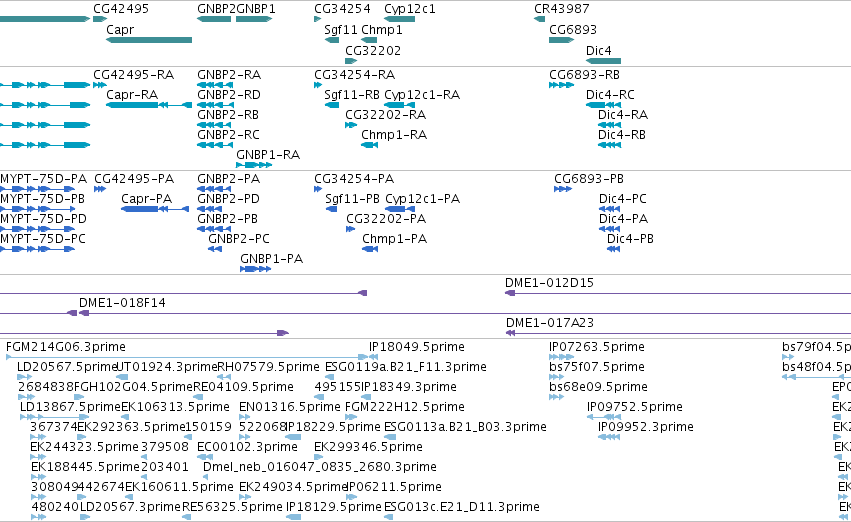Click the Cyp12c1-PA protein label

click(x=423, y=199)
